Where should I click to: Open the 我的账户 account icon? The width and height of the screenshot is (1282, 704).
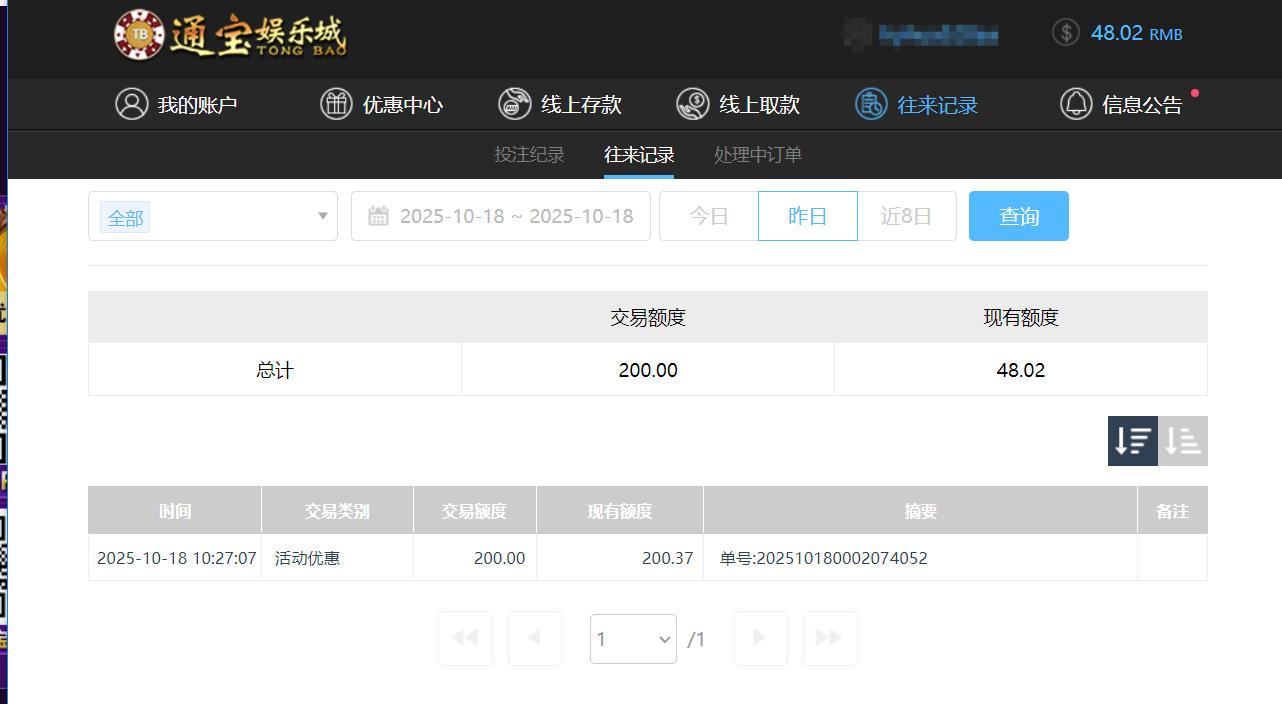pyautogui.click(x=132, y=103)
